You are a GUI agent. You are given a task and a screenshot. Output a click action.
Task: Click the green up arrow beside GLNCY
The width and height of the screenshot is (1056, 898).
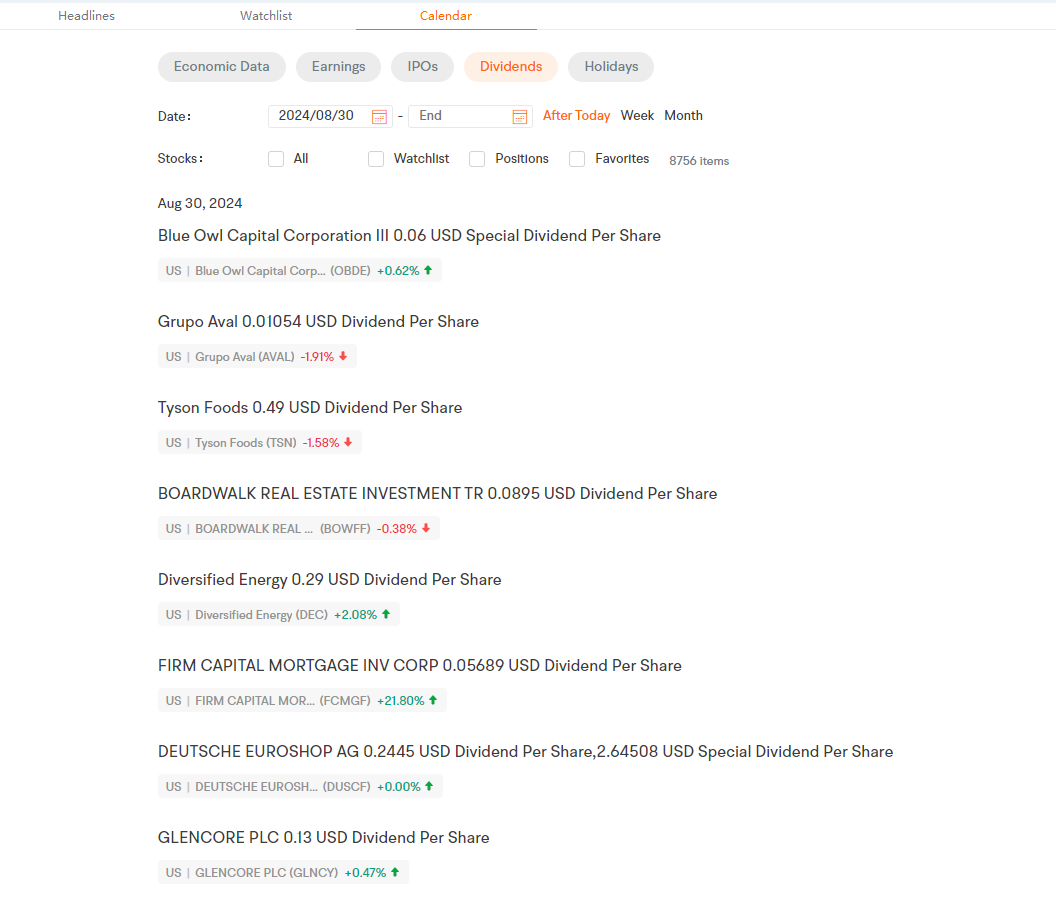[x=395, y=872]
